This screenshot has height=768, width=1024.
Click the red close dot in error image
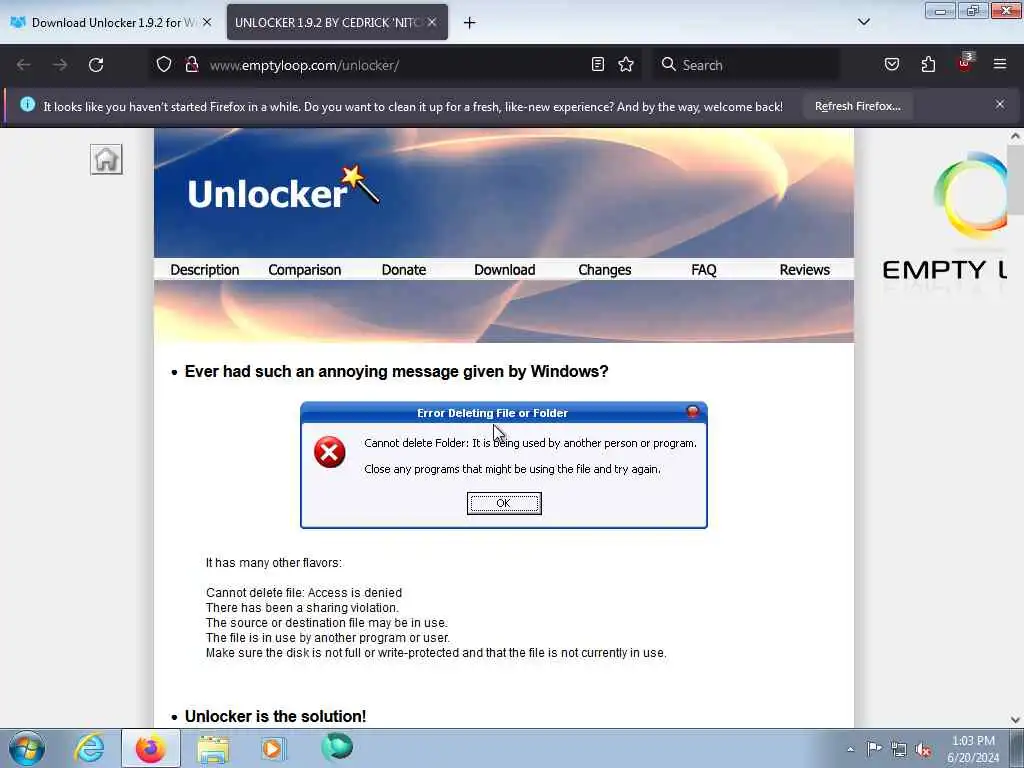(x=693, y=411)
